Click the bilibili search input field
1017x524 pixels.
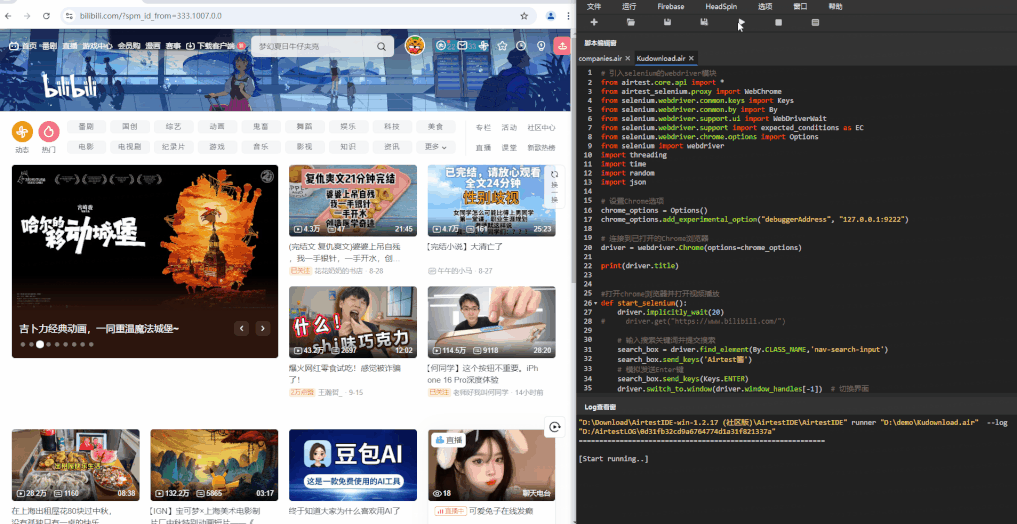pyautogui.click(x=315, y=47)
